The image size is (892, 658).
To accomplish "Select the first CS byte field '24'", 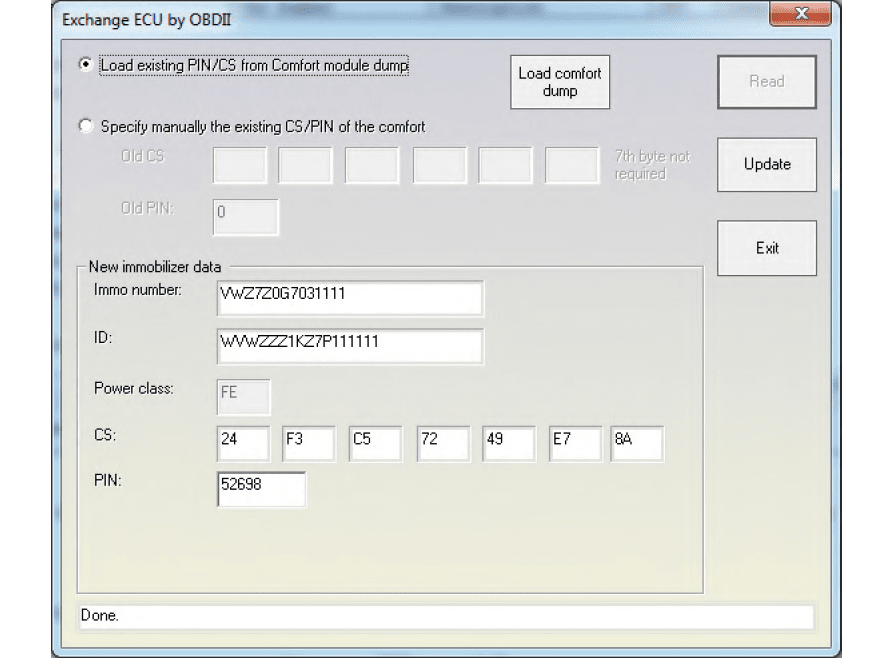I will click(243, 443).
